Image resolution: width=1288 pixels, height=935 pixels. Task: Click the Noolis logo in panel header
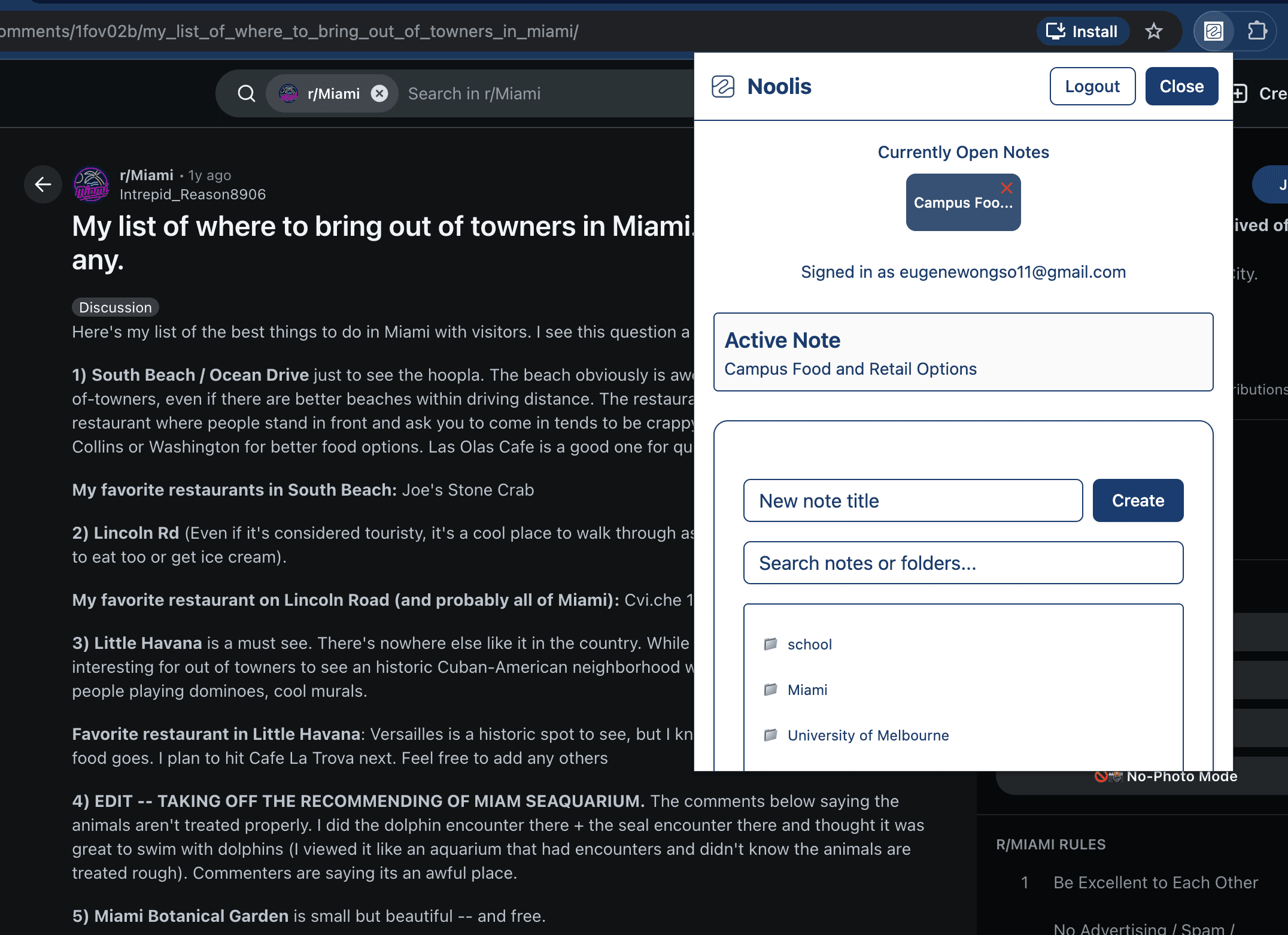723,87
